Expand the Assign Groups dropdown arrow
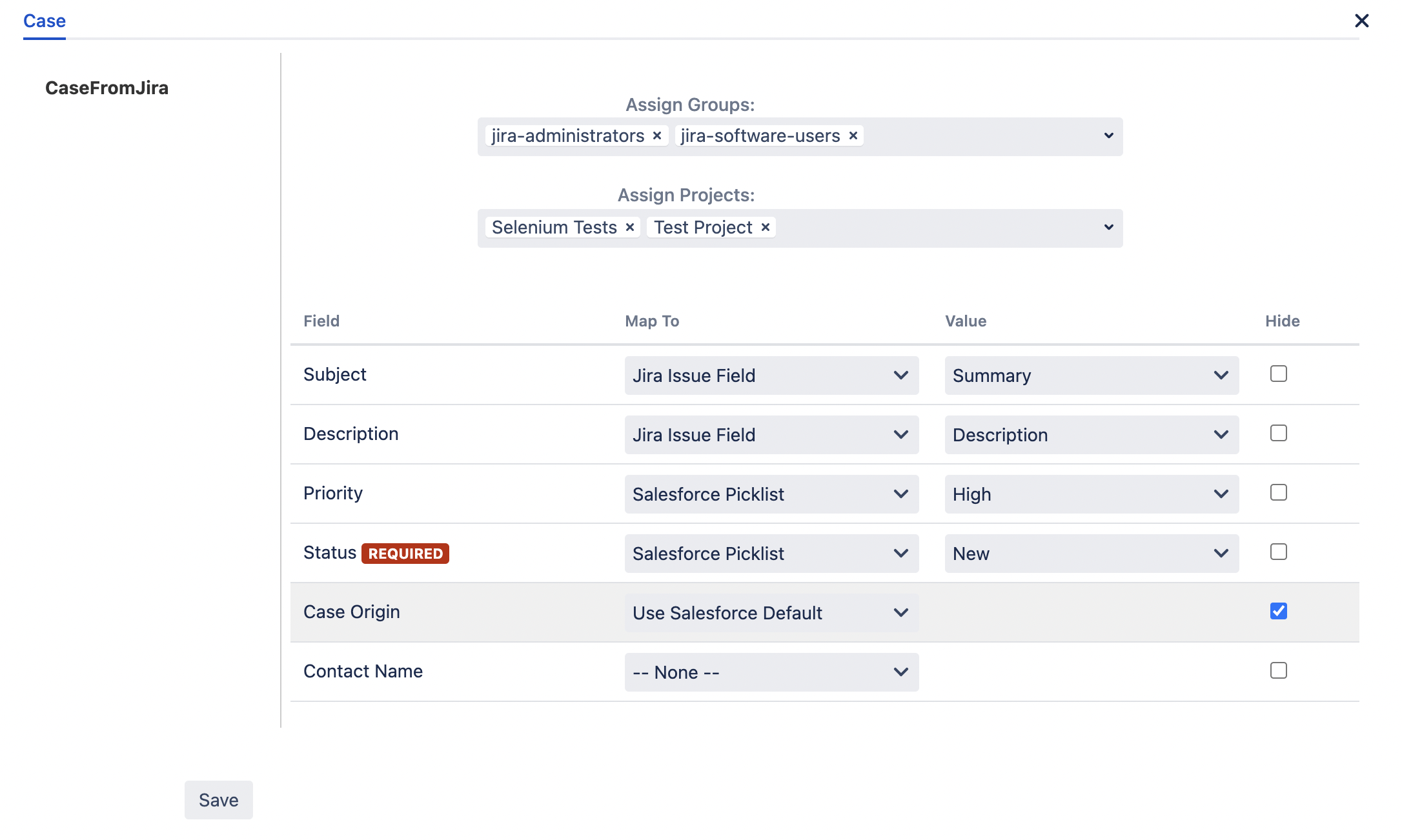 tap(1108, 136)
